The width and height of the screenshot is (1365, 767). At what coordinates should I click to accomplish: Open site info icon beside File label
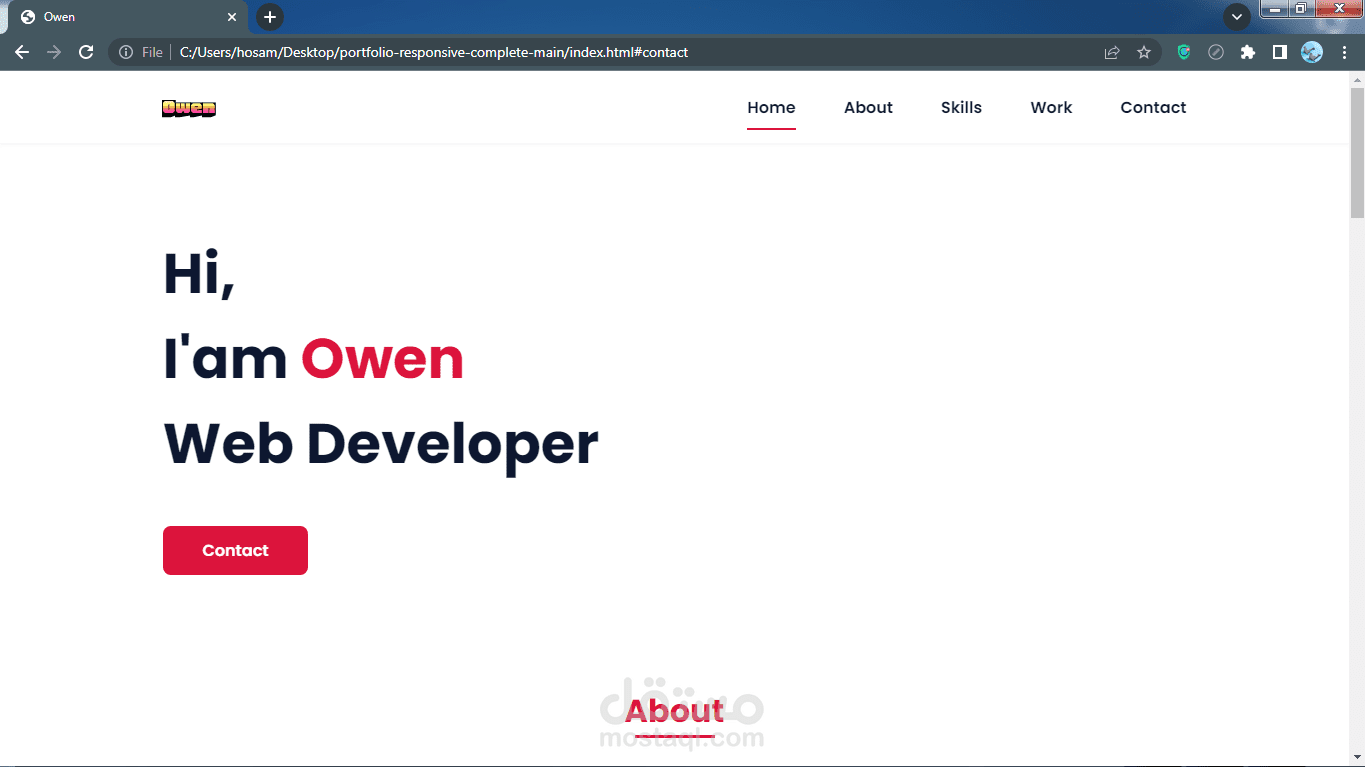click(126, 52)
